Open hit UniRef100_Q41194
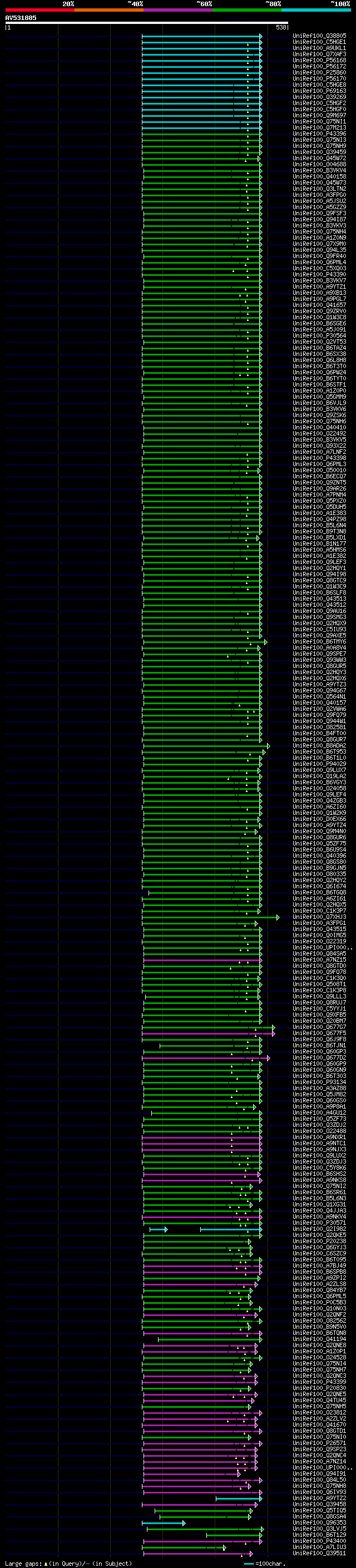 click(319, 1339)
